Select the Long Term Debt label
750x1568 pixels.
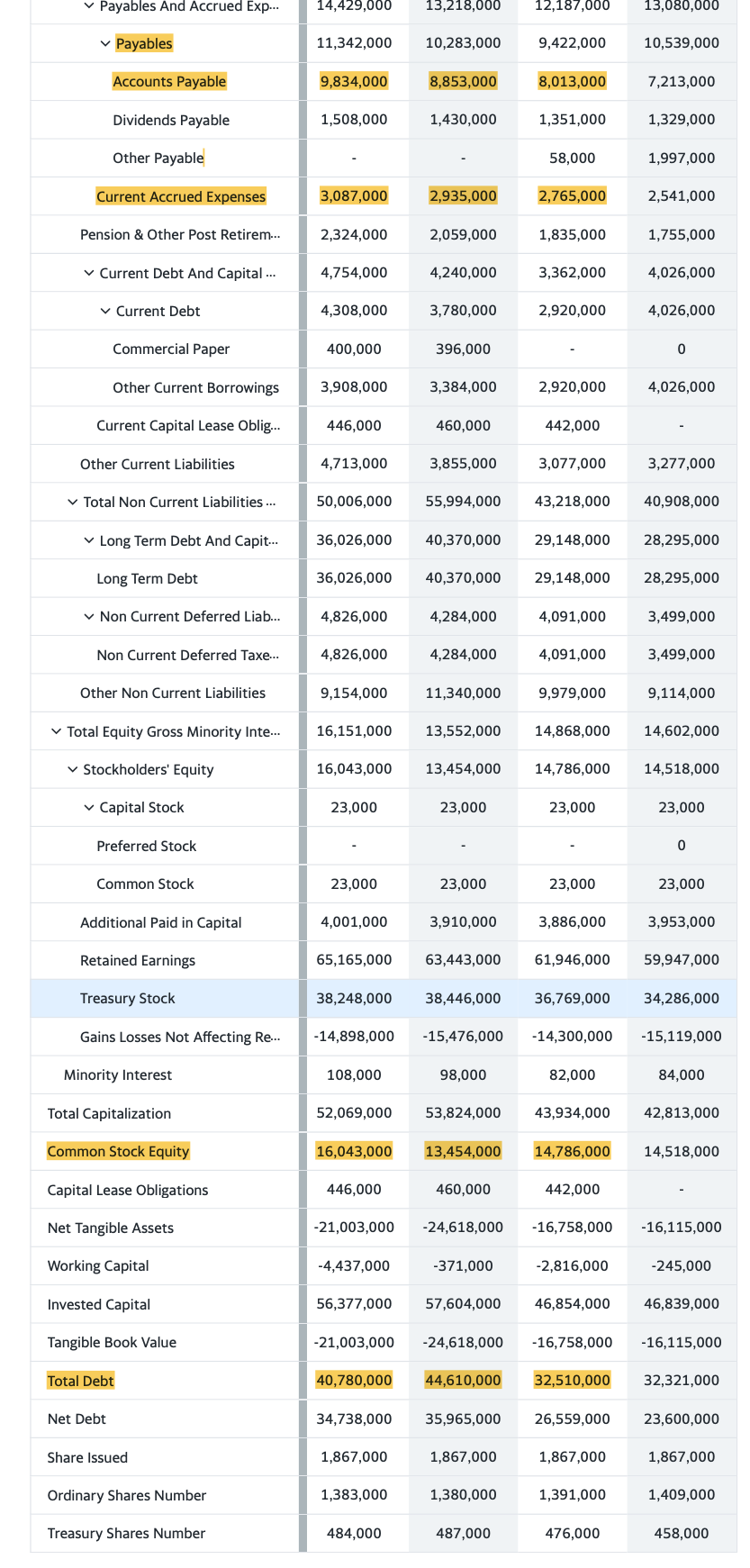click(147, 578)
